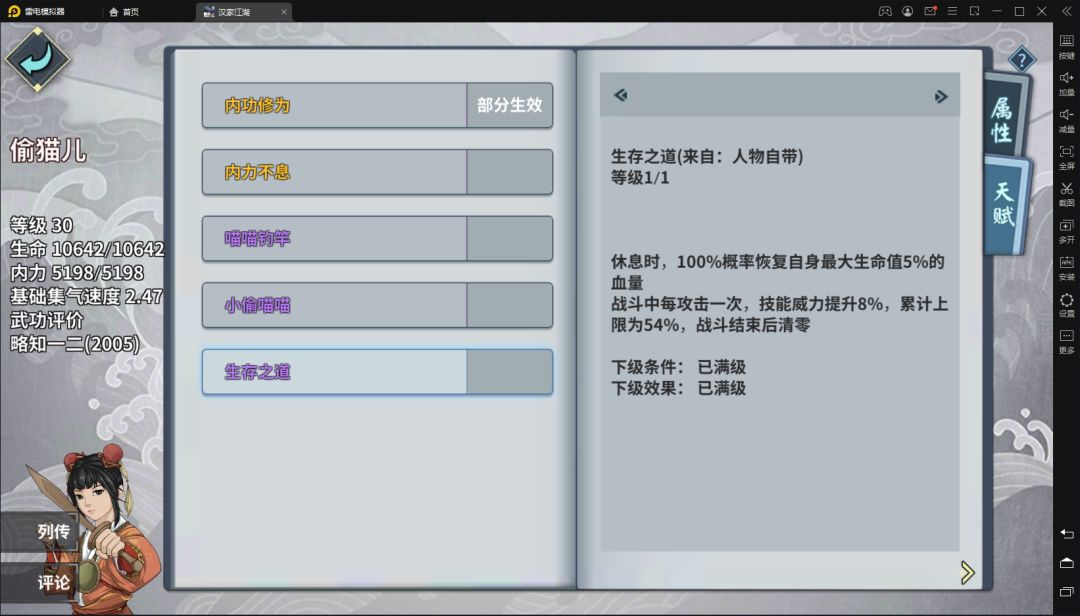This screenshot has width=1080, height=616.
Task: Open multi-instance 多开 icon
Action: (1066, 230)
